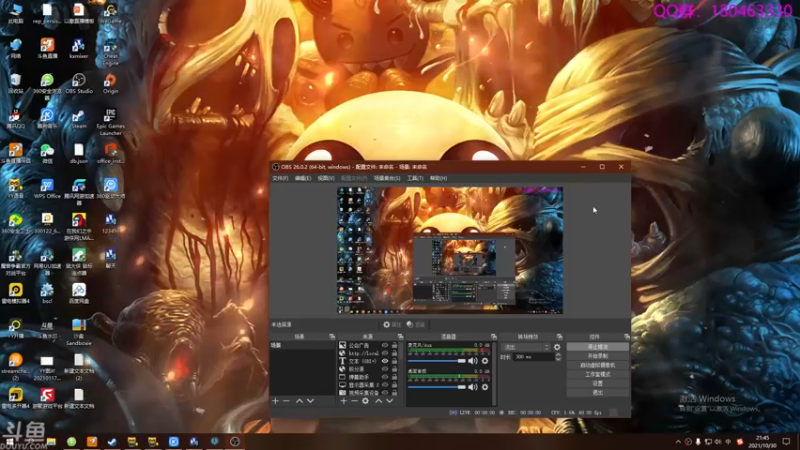
Task: Open the 桌面音频 mixer settings gear
Action: point(485,387)
